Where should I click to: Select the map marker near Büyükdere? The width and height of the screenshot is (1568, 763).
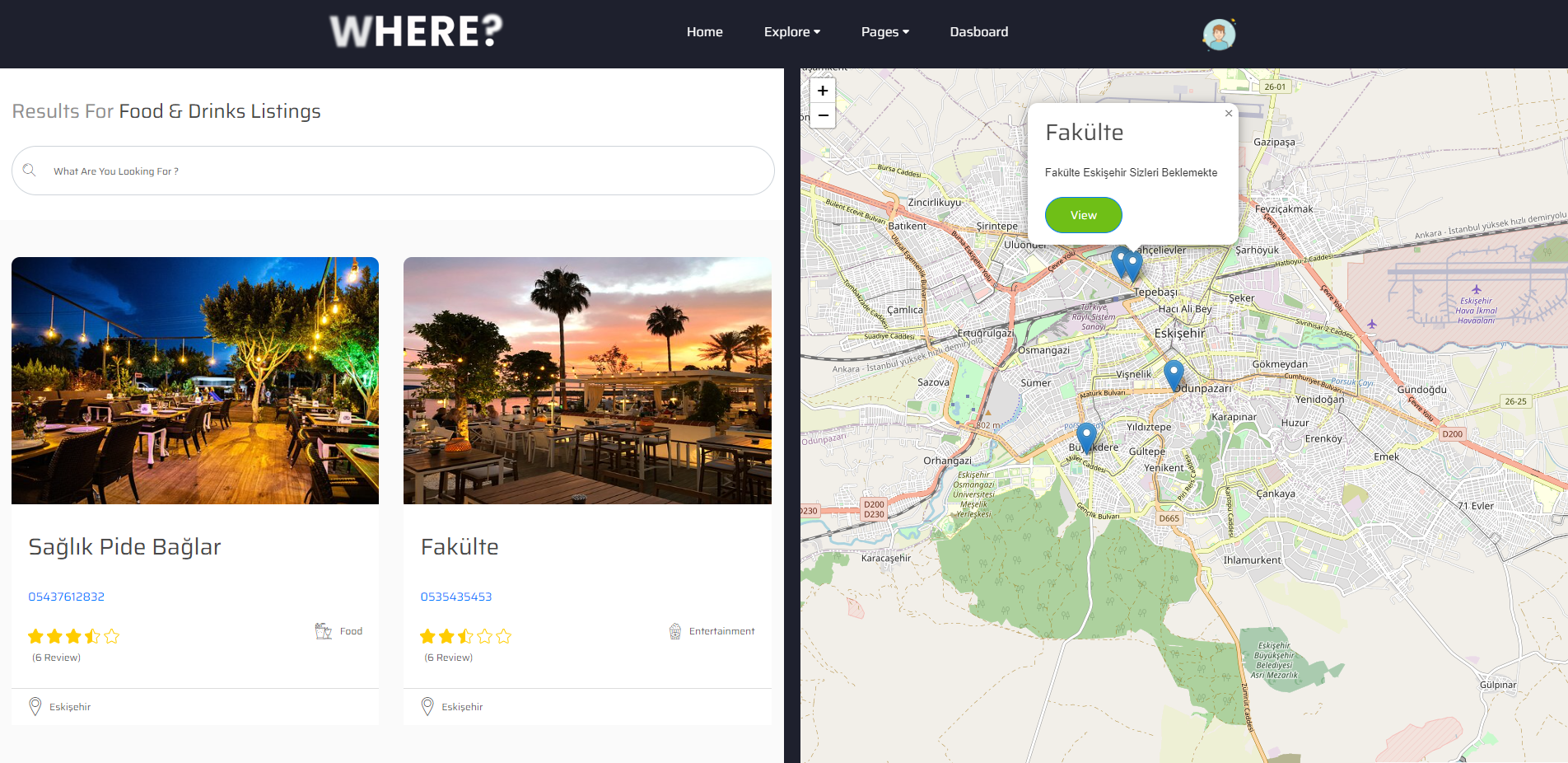tap(1086, 438)
